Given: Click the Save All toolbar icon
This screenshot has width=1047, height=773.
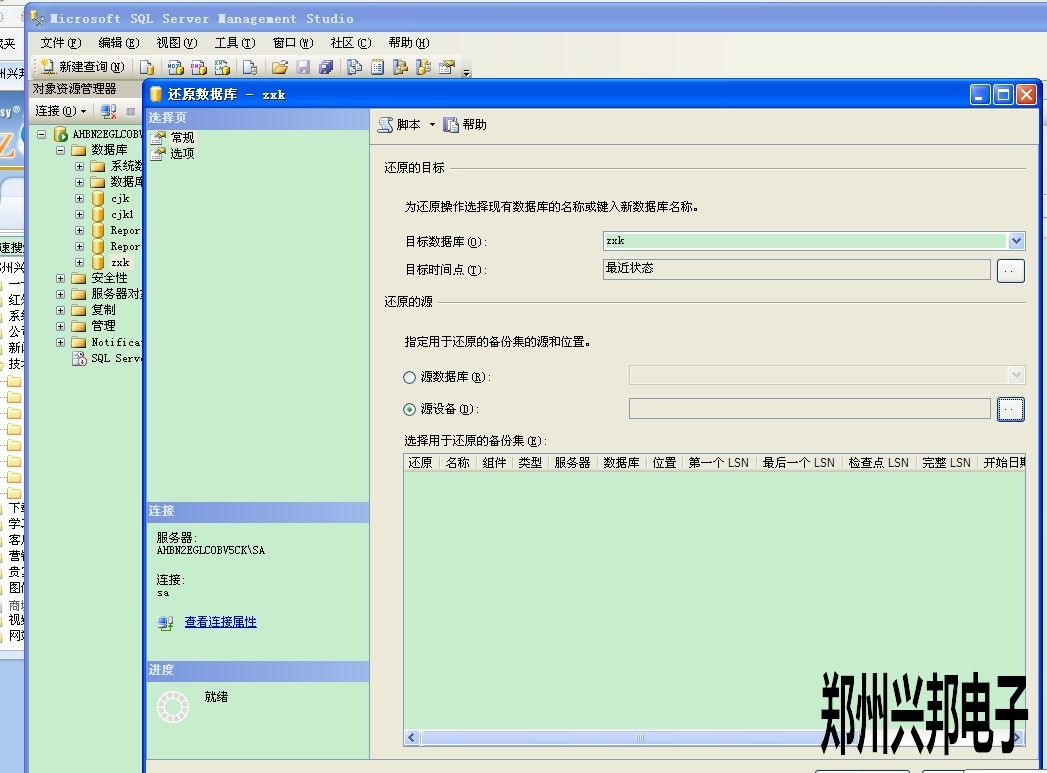Looking at the screenshot, I should [x=326, y=67].
